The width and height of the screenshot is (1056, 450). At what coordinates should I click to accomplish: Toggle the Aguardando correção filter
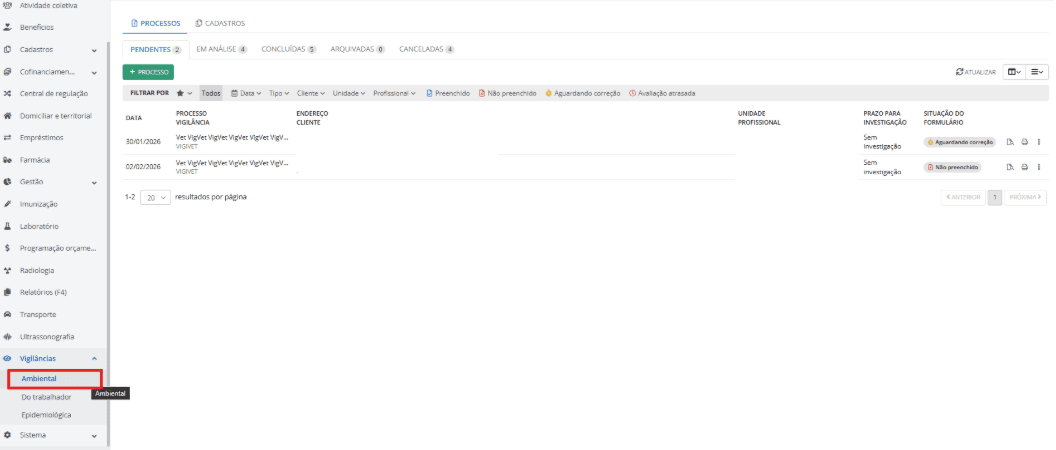[x=583, y=93]
